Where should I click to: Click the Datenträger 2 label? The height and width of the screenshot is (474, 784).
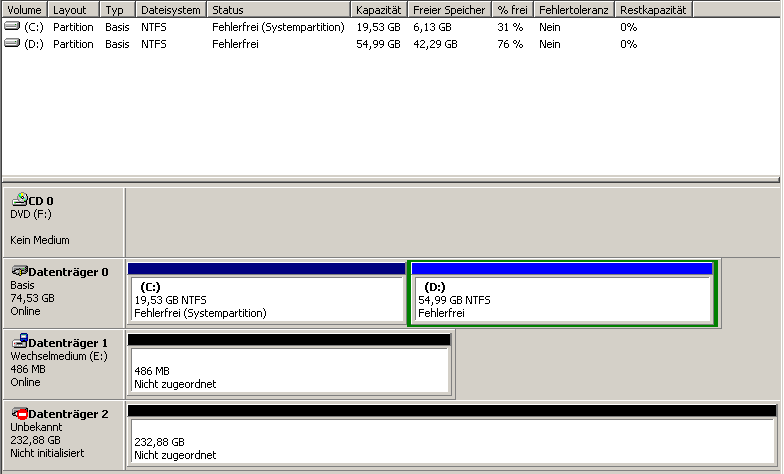(x=68, y=414)
